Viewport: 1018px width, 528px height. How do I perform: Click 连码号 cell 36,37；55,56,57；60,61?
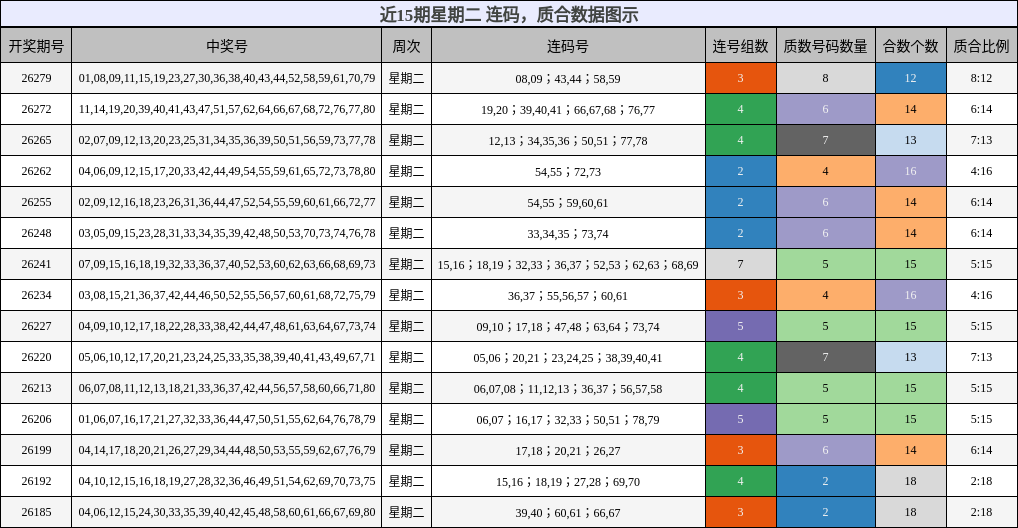(x=568, y=295)
